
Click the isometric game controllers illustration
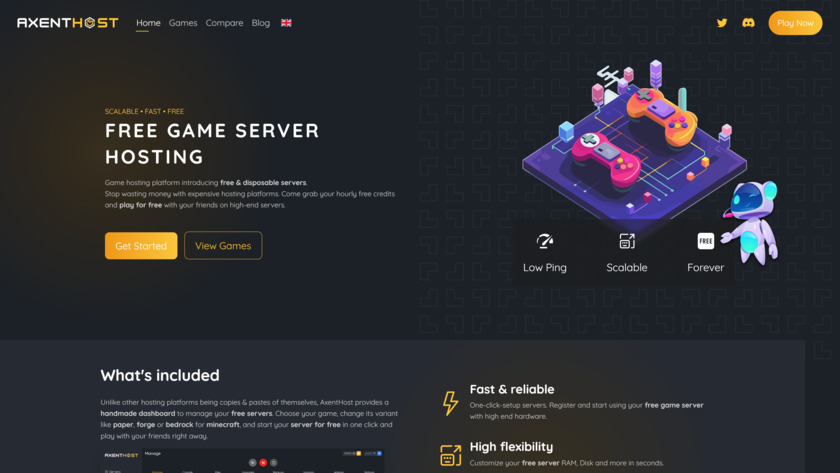point(635,142)
